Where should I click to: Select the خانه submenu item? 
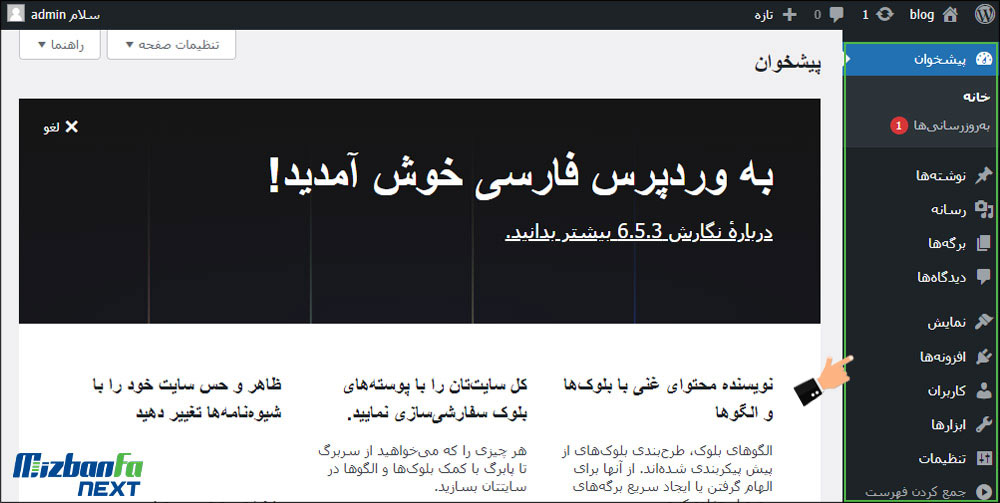[976, 97]
